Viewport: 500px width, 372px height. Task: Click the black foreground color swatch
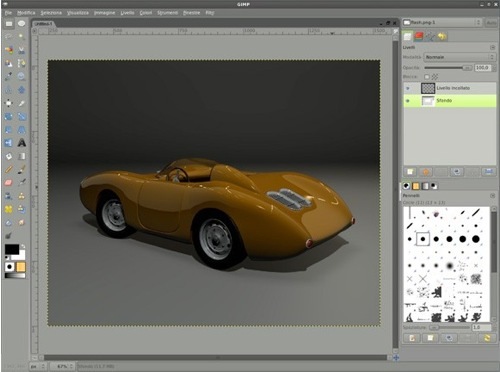12,249
